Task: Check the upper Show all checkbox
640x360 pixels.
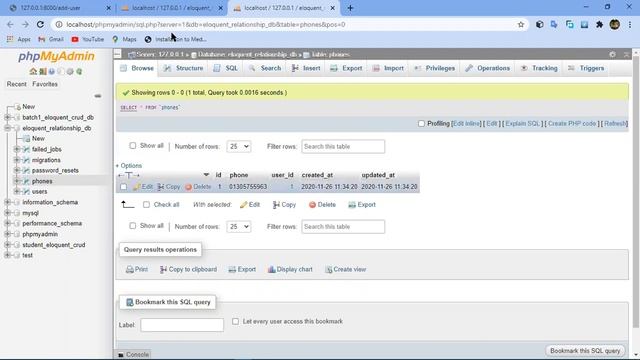Action: [133, 146]
